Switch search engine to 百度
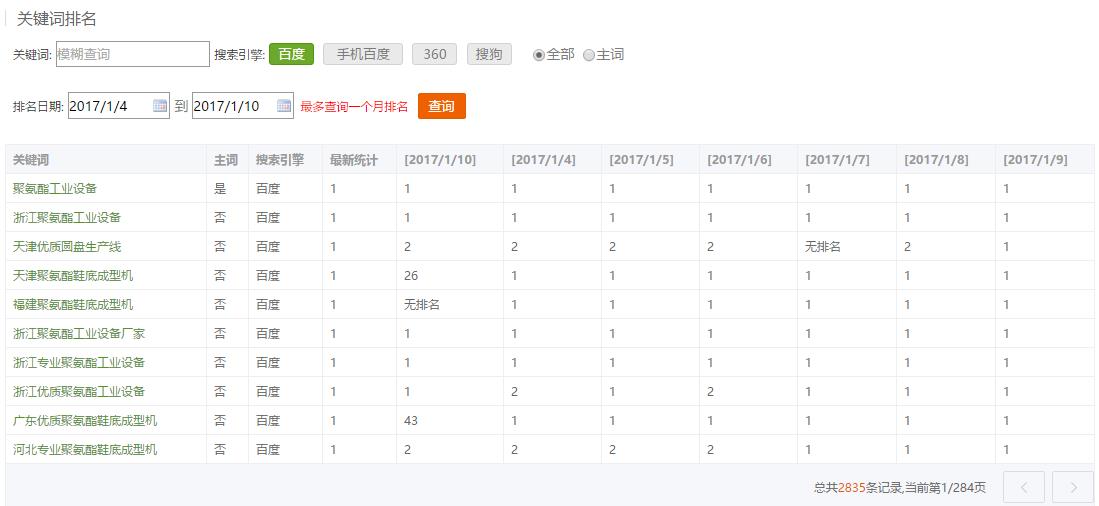Image resolution: width=1099 pixels, height=506 pixels. (292, 54)
